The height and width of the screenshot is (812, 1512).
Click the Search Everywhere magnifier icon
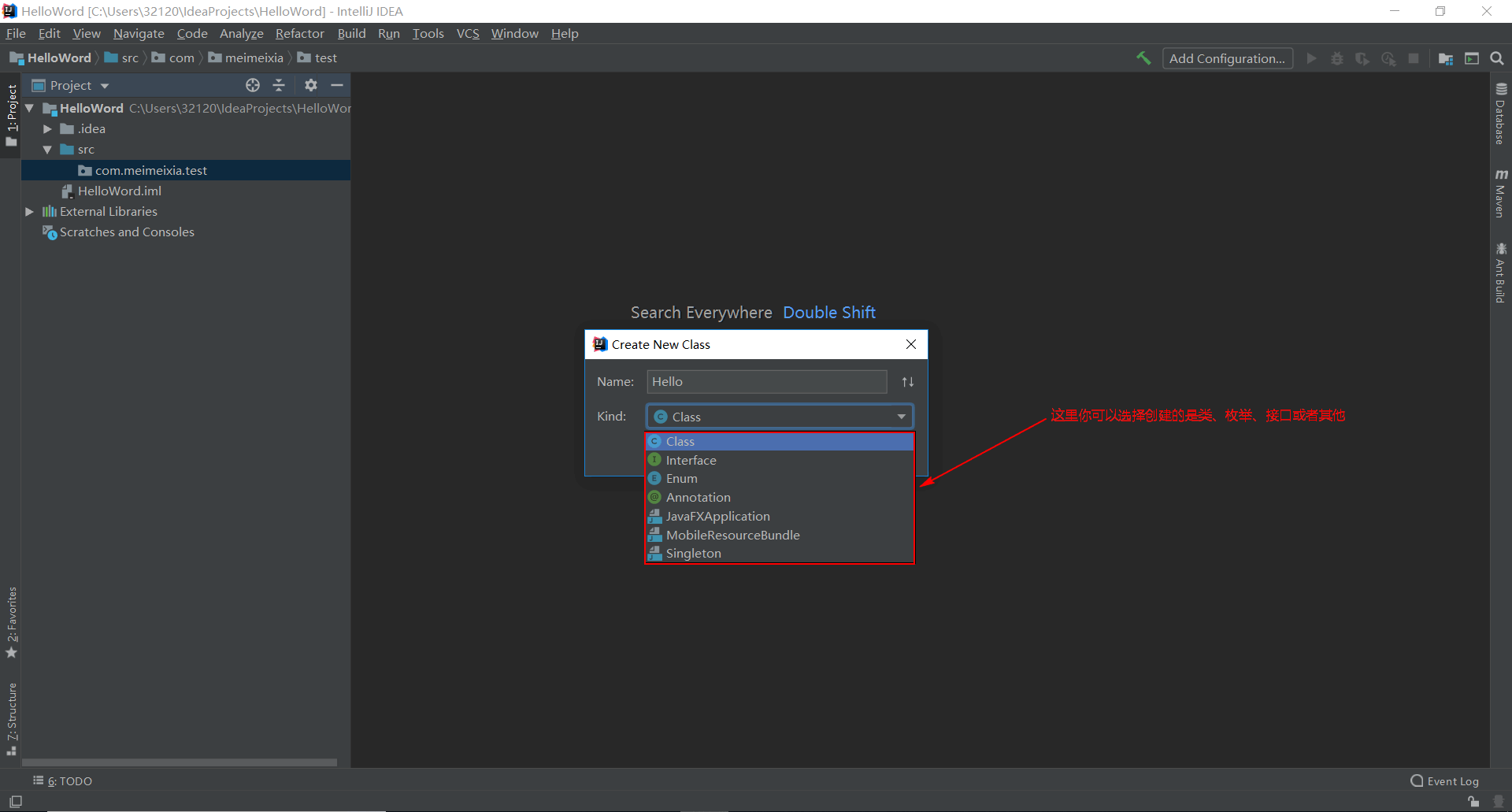[1497, 58]
